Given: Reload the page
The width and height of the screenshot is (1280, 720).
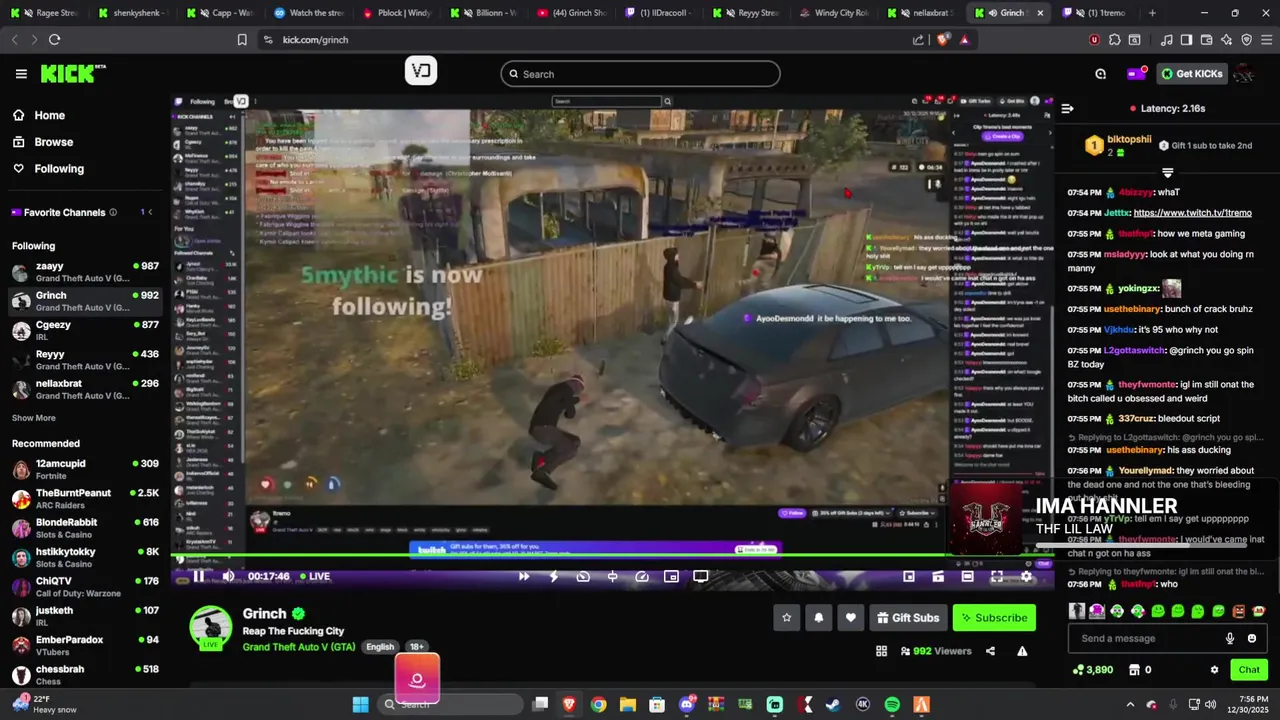Looking at the screenshot, I should tap(54, 40).
